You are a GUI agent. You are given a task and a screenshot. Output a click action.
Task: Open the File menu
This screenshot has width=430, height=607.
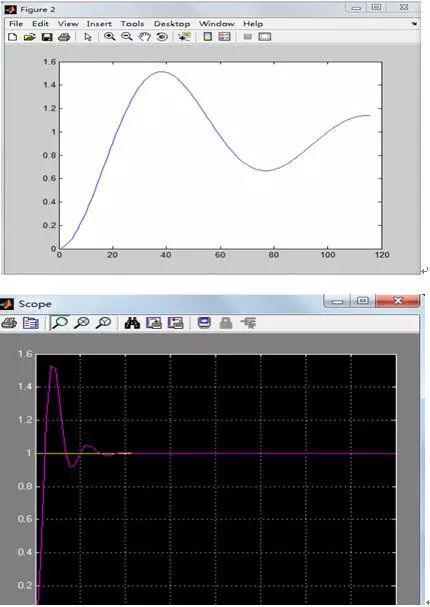click(16, 24)
